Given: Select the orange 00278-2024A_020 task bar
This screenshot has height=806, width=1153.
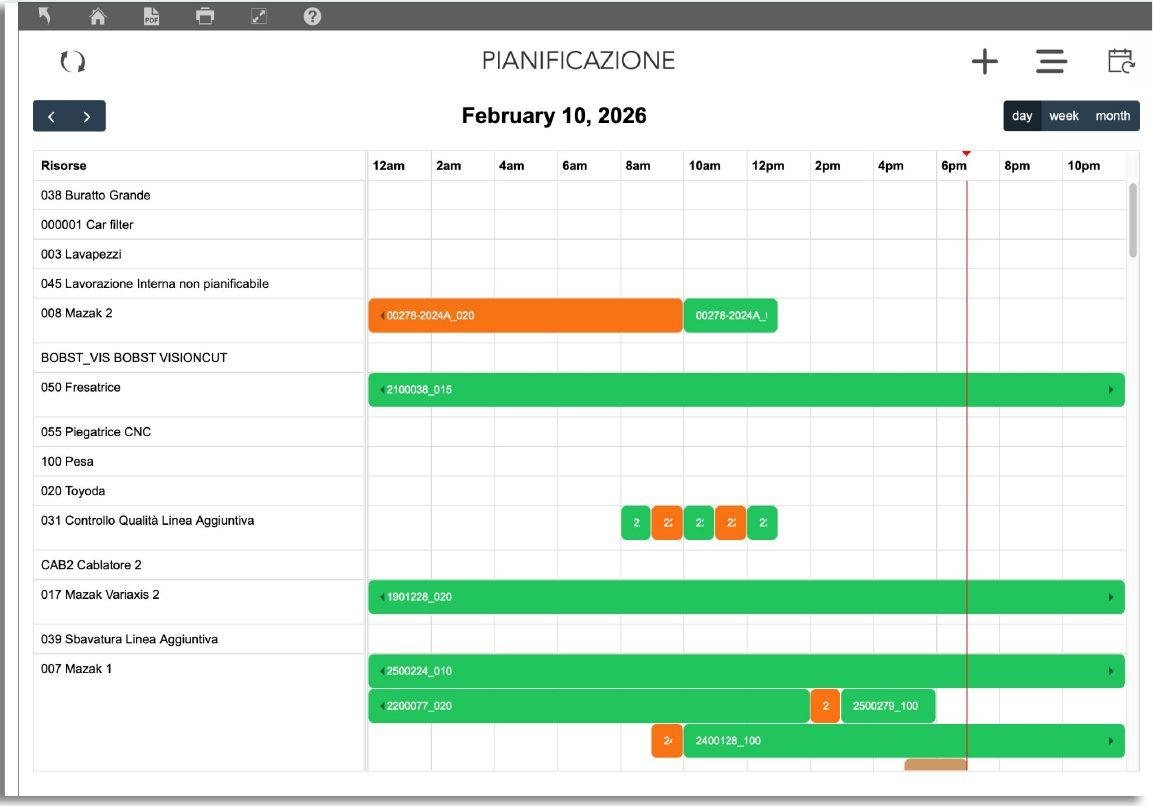Looking at the screenshot, I should (525, 315).
